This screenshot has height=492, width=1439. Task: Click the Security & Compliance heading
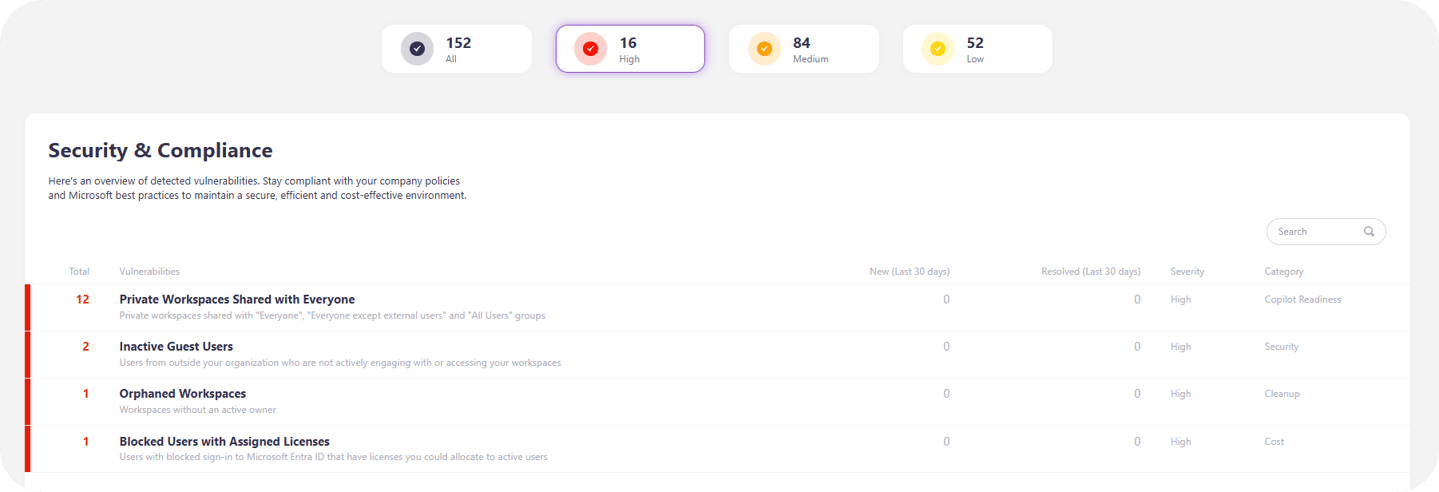[160, 151]
